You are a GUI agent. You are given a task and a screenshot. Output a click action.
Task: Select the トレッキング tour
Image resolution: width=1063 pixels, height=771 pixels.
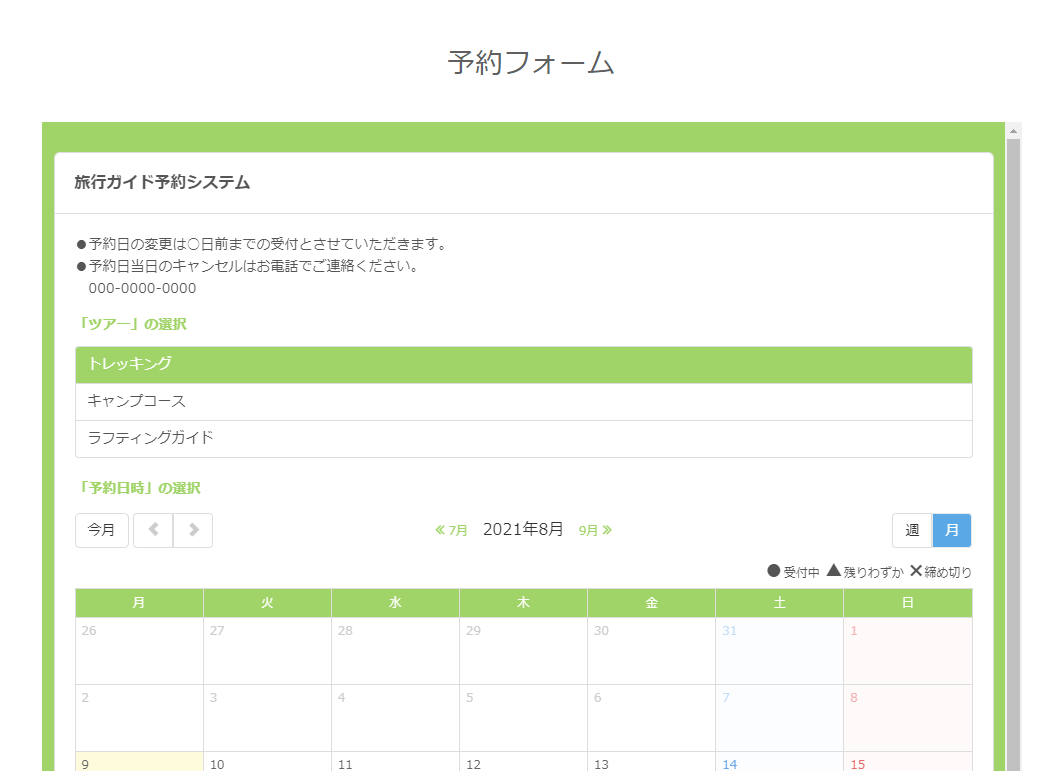pos(523,365)
